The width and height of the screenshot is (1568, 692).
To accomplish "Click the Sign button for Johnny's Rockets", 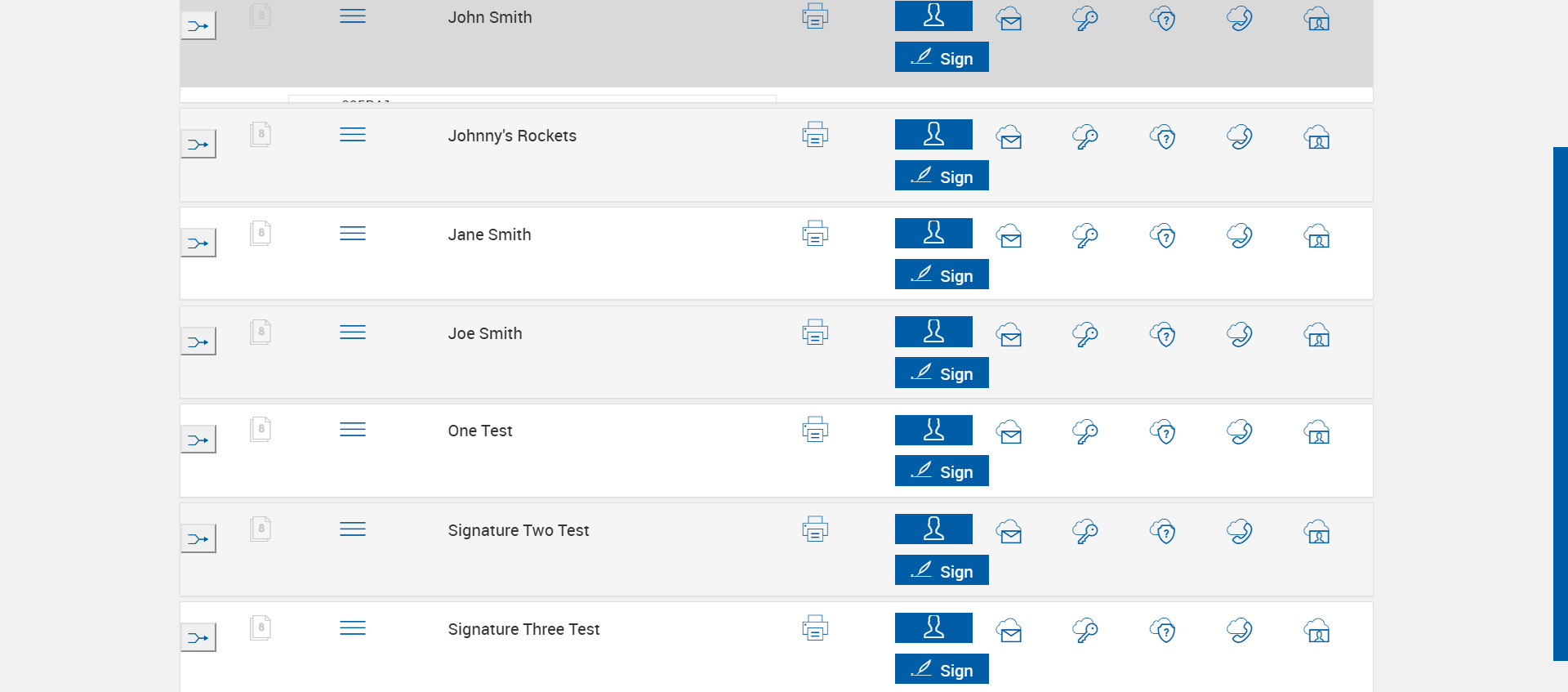I will point(942,176).
